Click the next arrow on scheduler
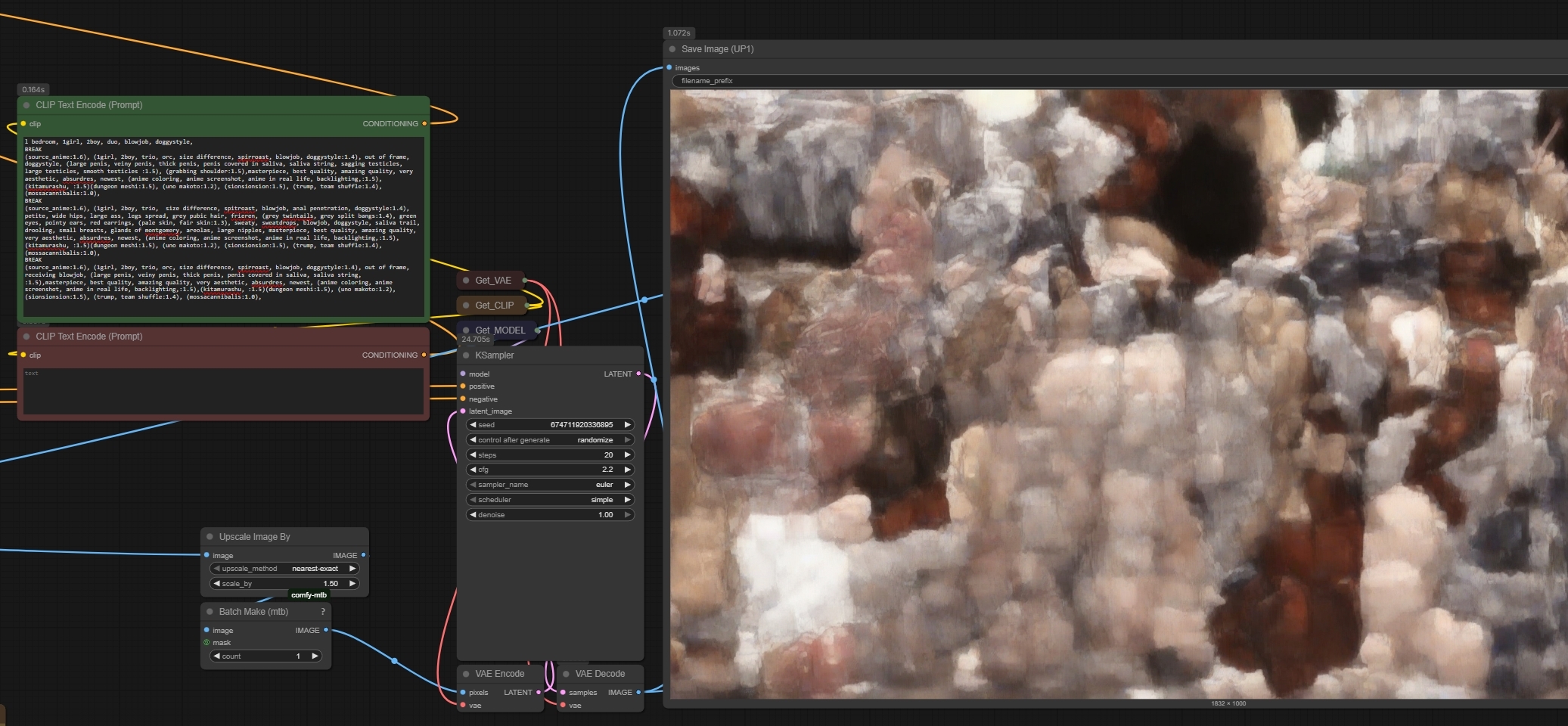 point(627,500)
